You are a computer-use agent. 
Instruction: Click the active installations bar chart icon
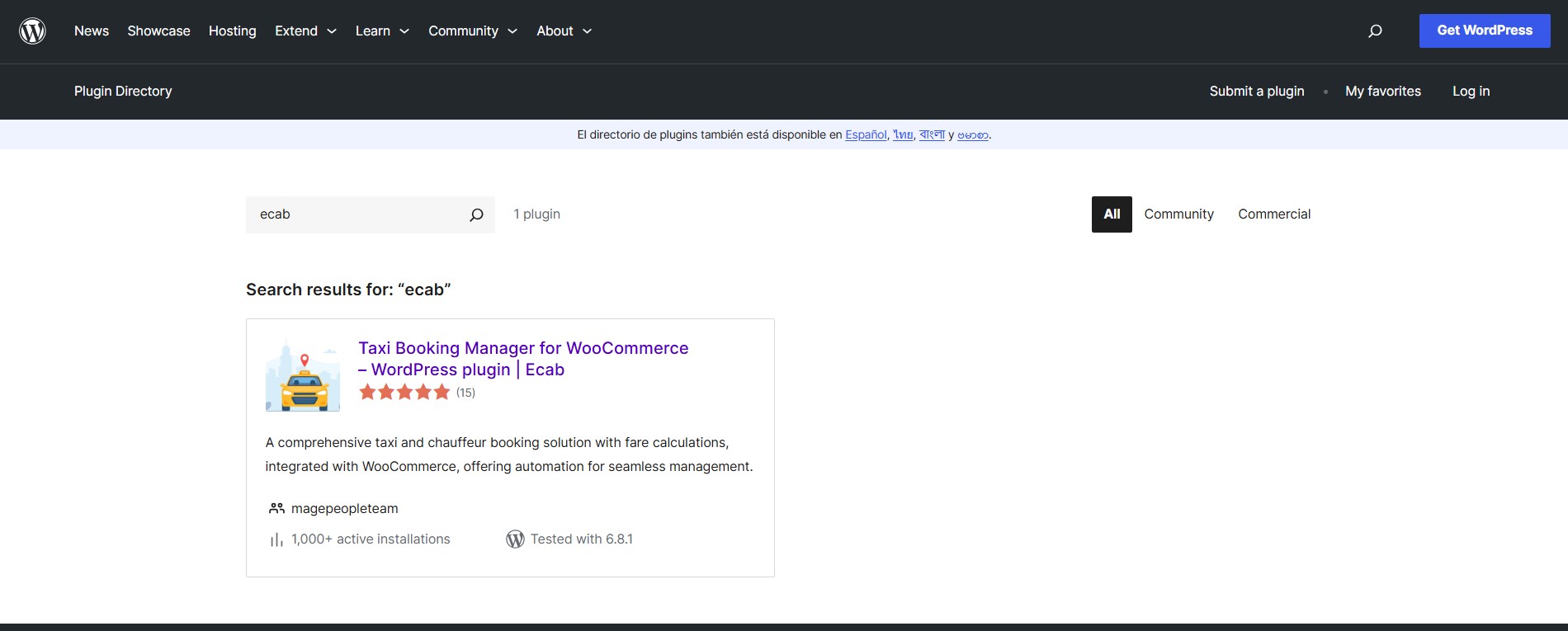(x=276, y=539)
